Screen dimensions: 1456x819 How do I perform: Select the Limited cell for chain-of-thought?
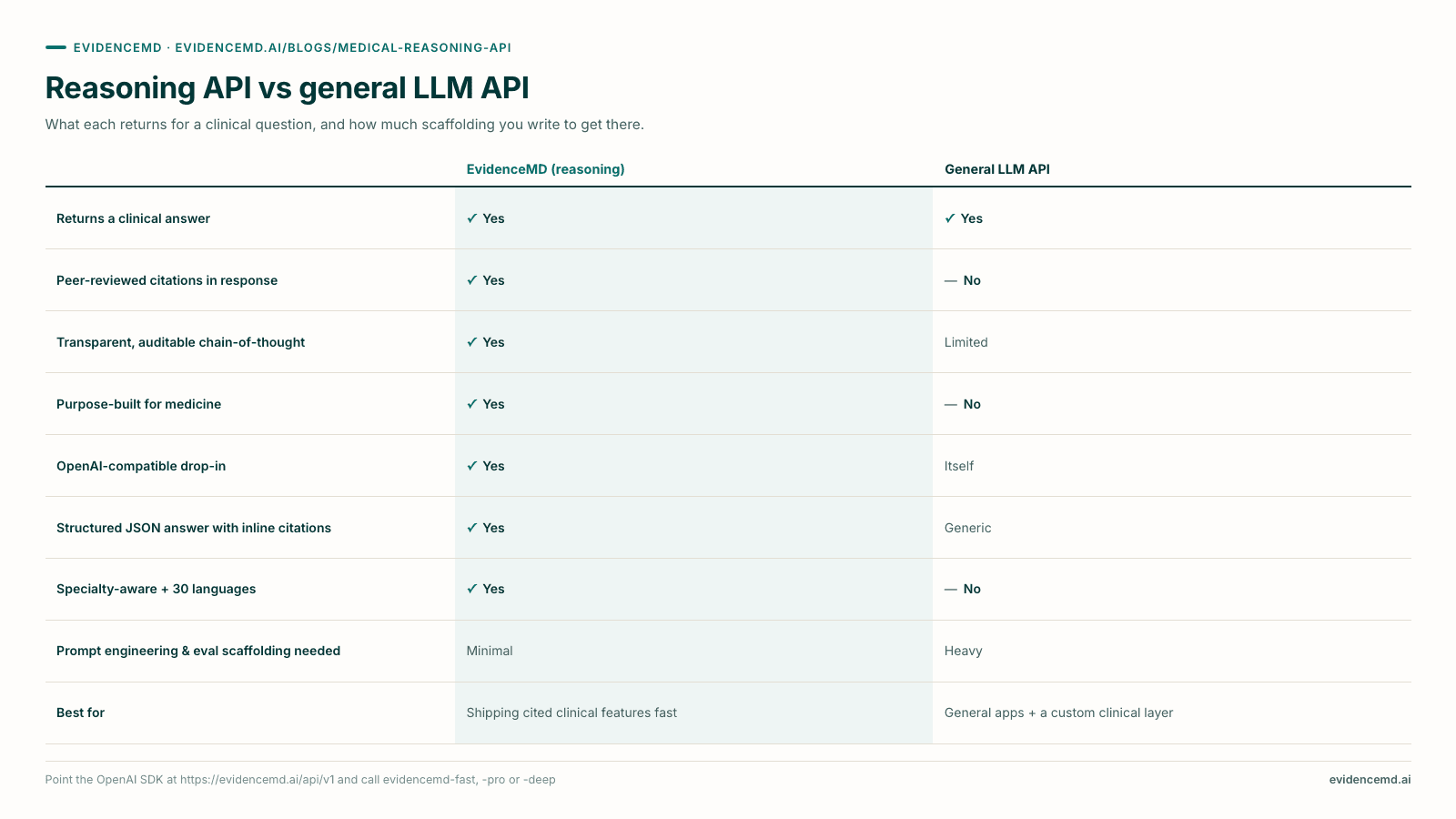point(966,342)
